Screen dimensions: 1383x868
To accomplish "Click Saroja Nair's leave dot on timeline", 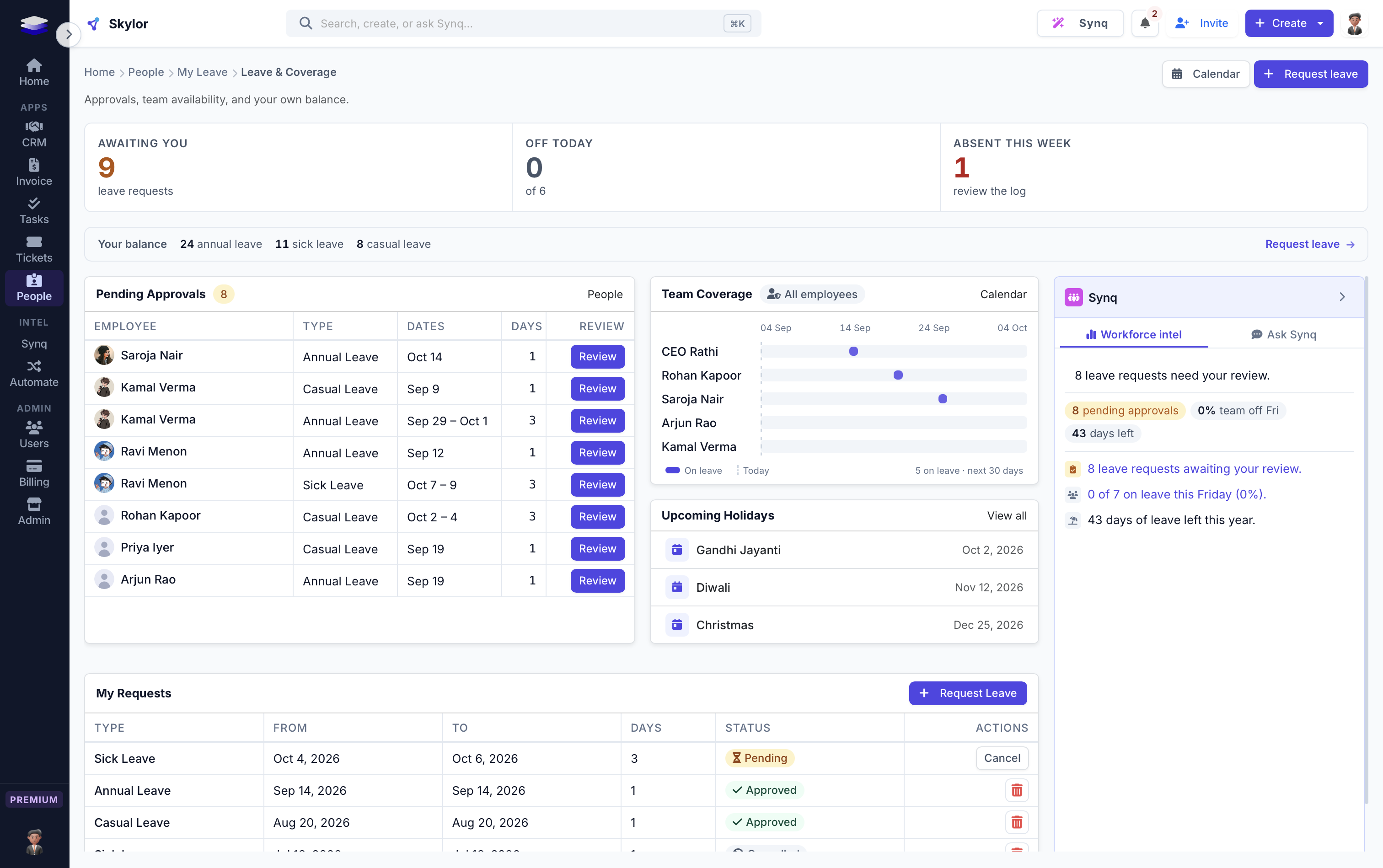I will tap(942, 399).
